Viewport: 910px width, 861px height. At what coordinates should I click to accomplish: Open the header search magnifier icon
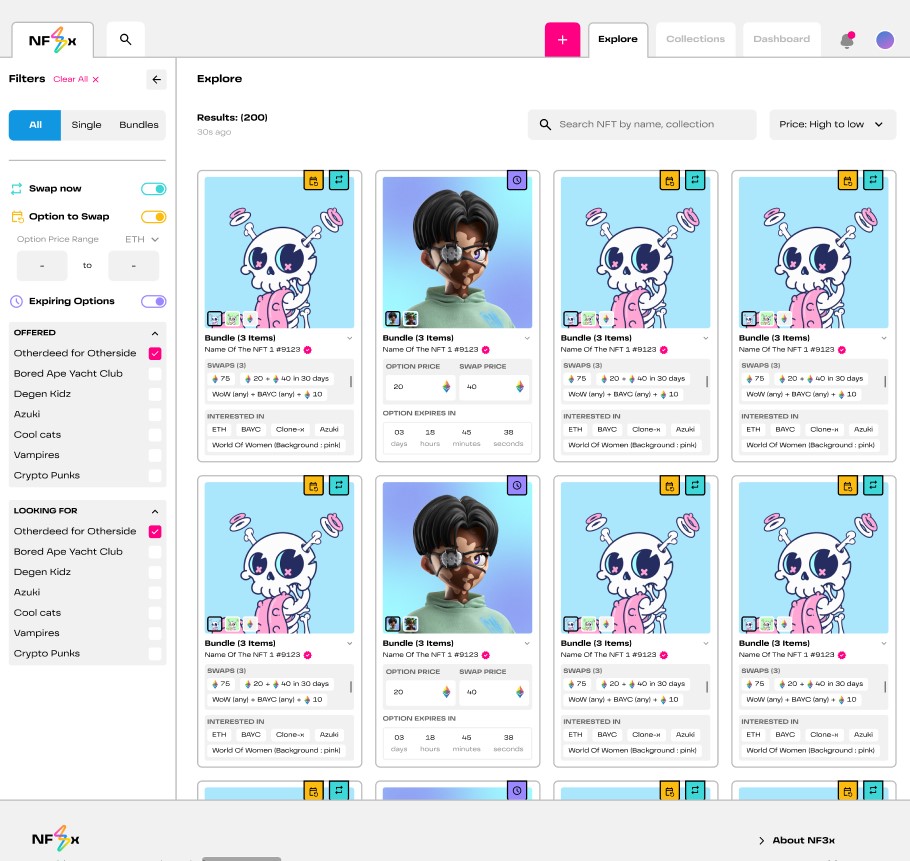pos(125,40)
